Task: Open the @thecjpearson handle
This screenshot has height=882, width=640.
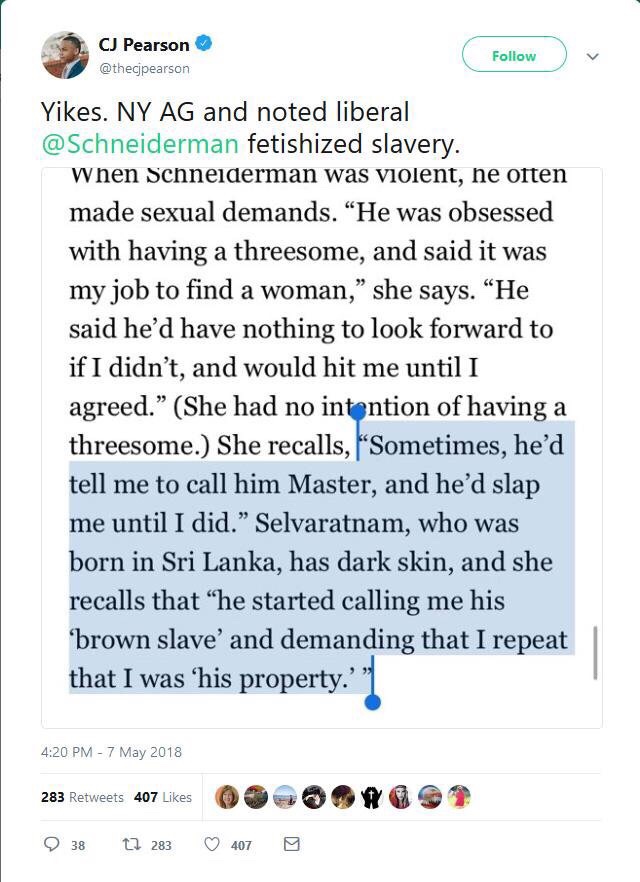Action: pos(144,69)
